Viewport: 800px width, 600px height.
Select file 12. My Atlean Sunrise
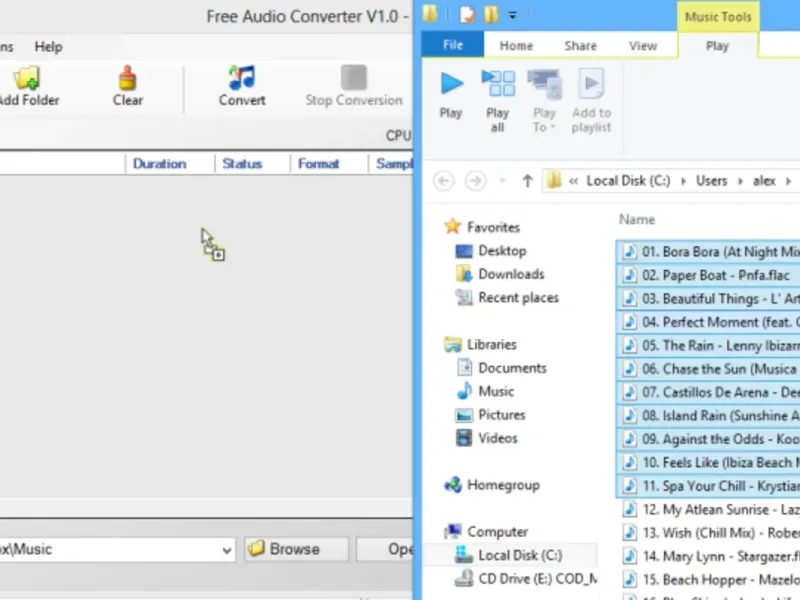[708, 510]
